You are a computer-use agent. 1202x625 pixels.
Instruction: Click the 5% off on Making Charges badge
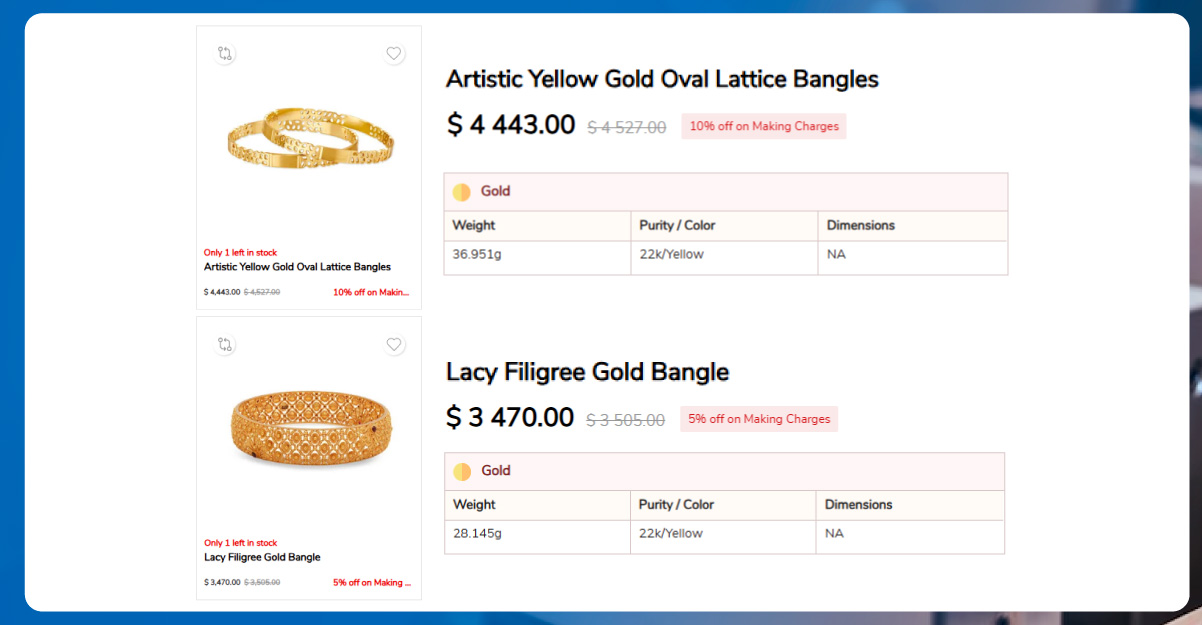click(x=758, y=418)
